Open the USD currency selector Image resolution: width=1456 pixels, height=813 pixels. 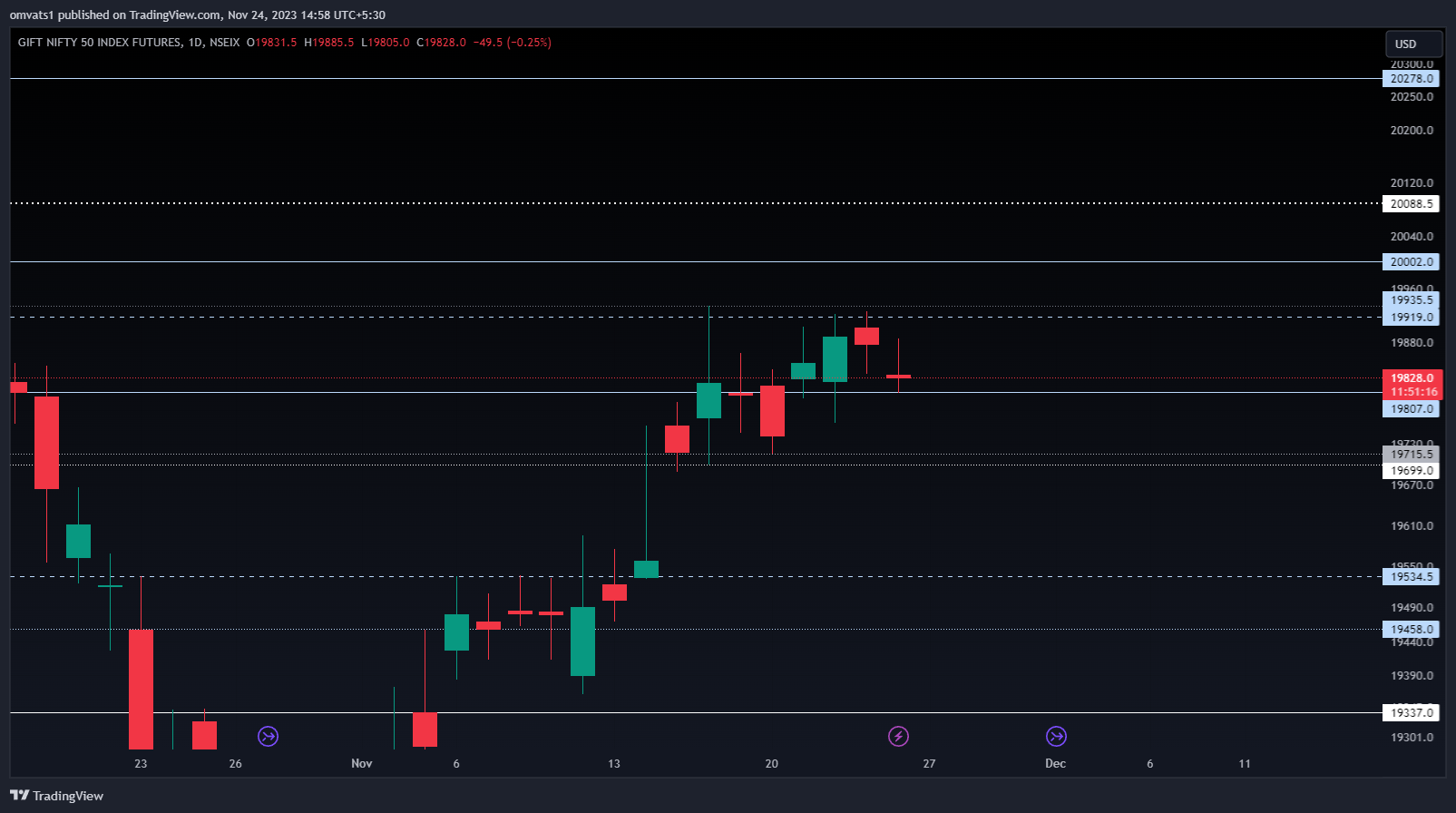coord(1413,44)
